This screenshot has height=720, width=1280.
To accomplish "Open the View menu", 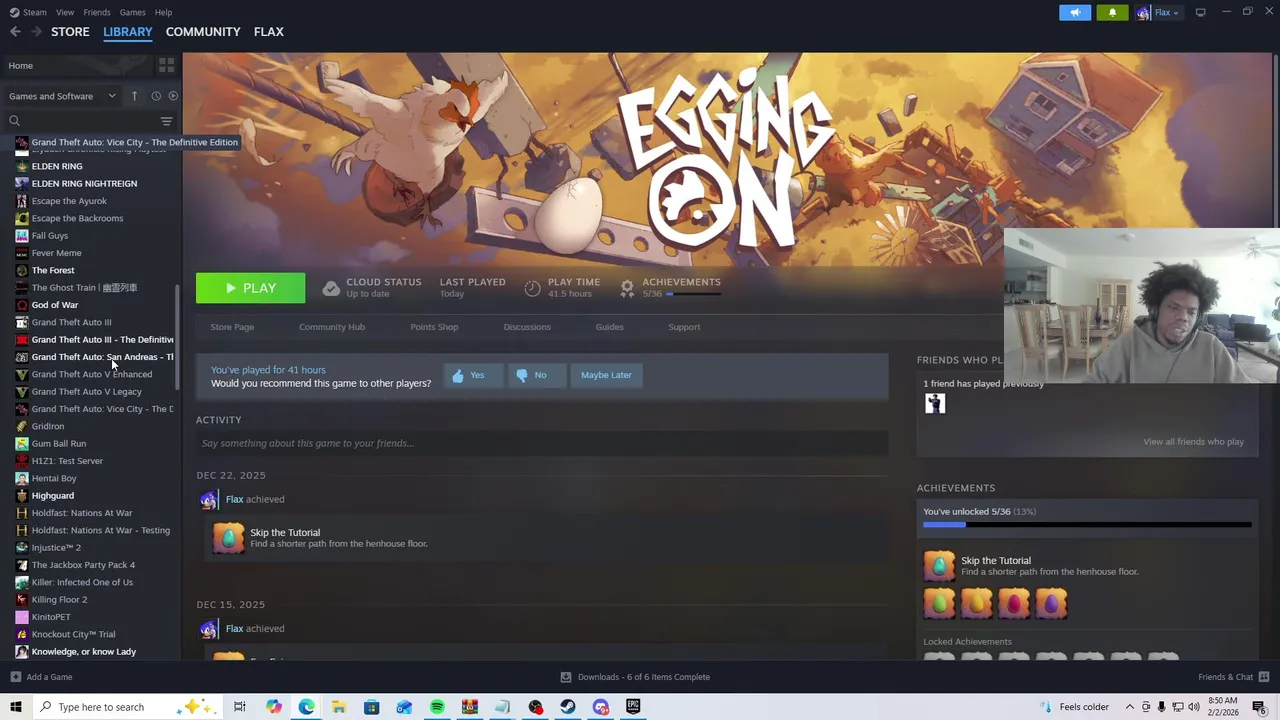I will point(65,12).
